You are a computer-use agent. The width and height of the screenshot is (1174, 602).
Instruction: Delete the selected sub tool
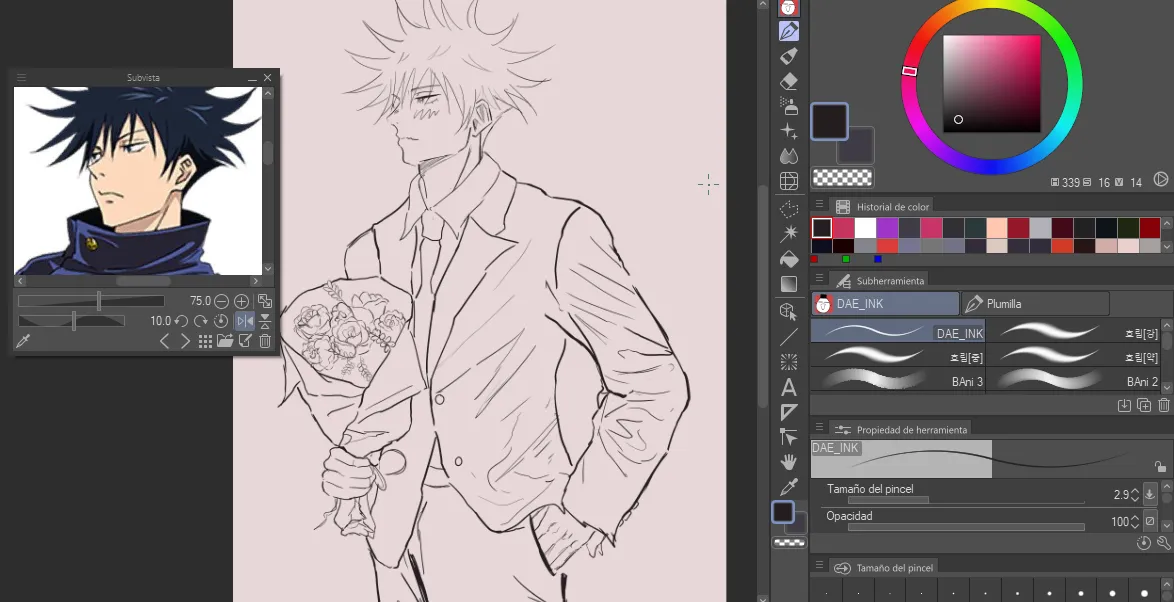tap(1164, 405)
